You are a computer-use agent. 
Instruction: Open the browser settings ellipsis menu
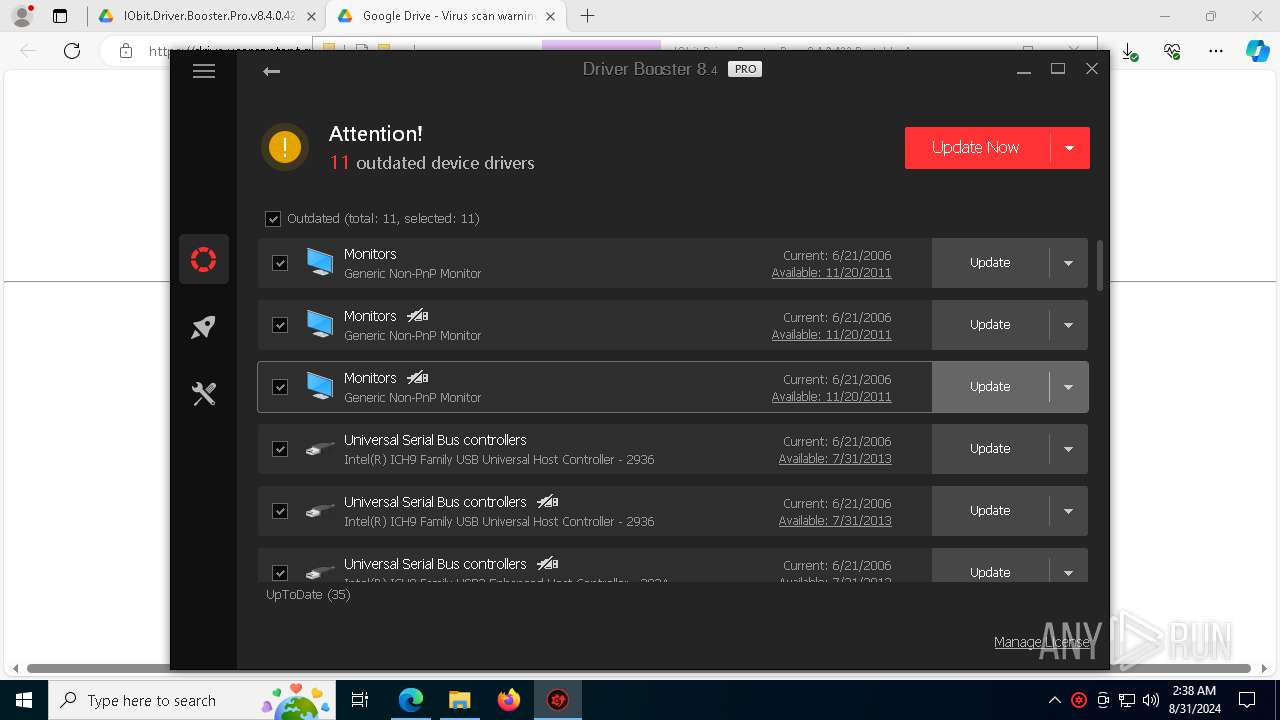1216,51
